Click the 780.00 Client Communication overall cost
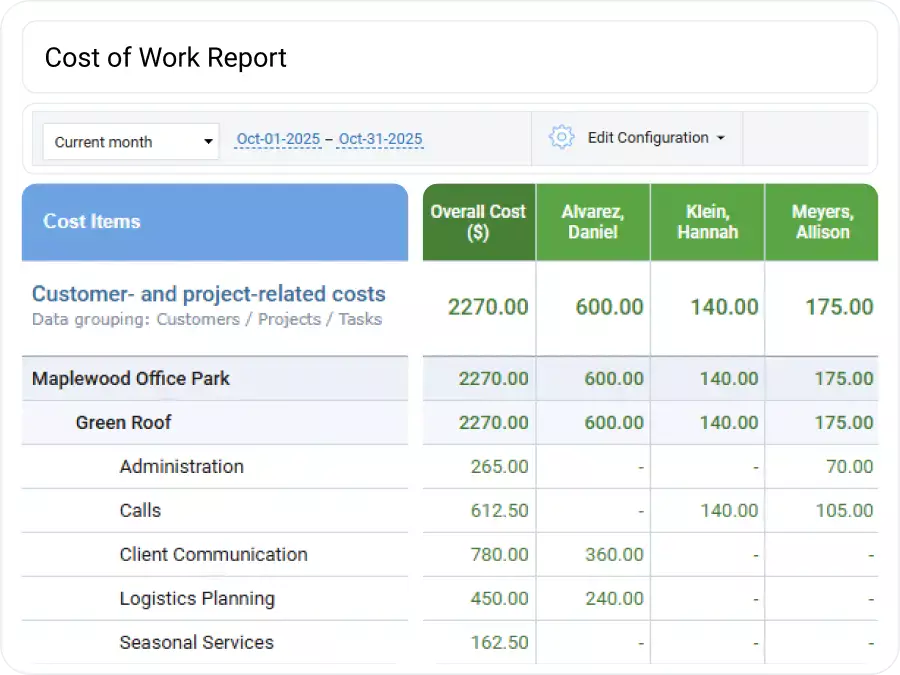Image resolution: width=900 pixels, height=675 pixels. tap(500, 555)
